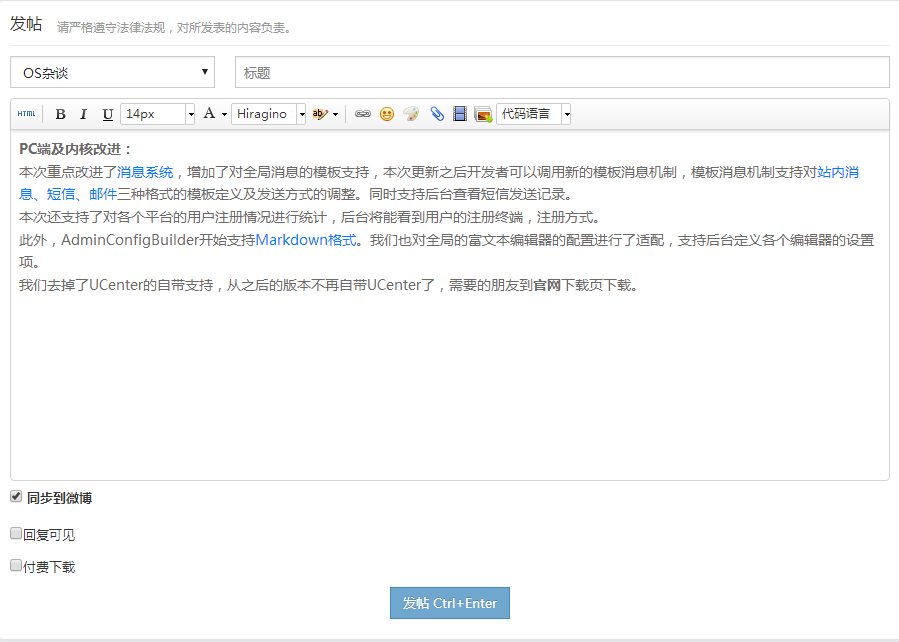Check the 回复可见 checkbox

[16, 534]
